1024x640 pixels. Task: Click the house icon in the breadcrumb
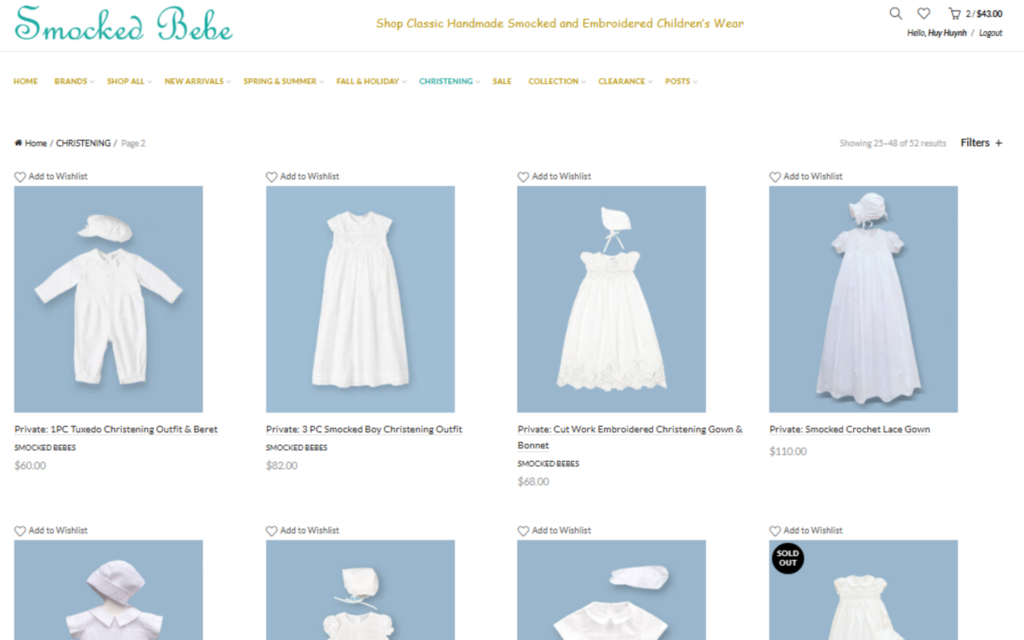[x=18, y=143]
